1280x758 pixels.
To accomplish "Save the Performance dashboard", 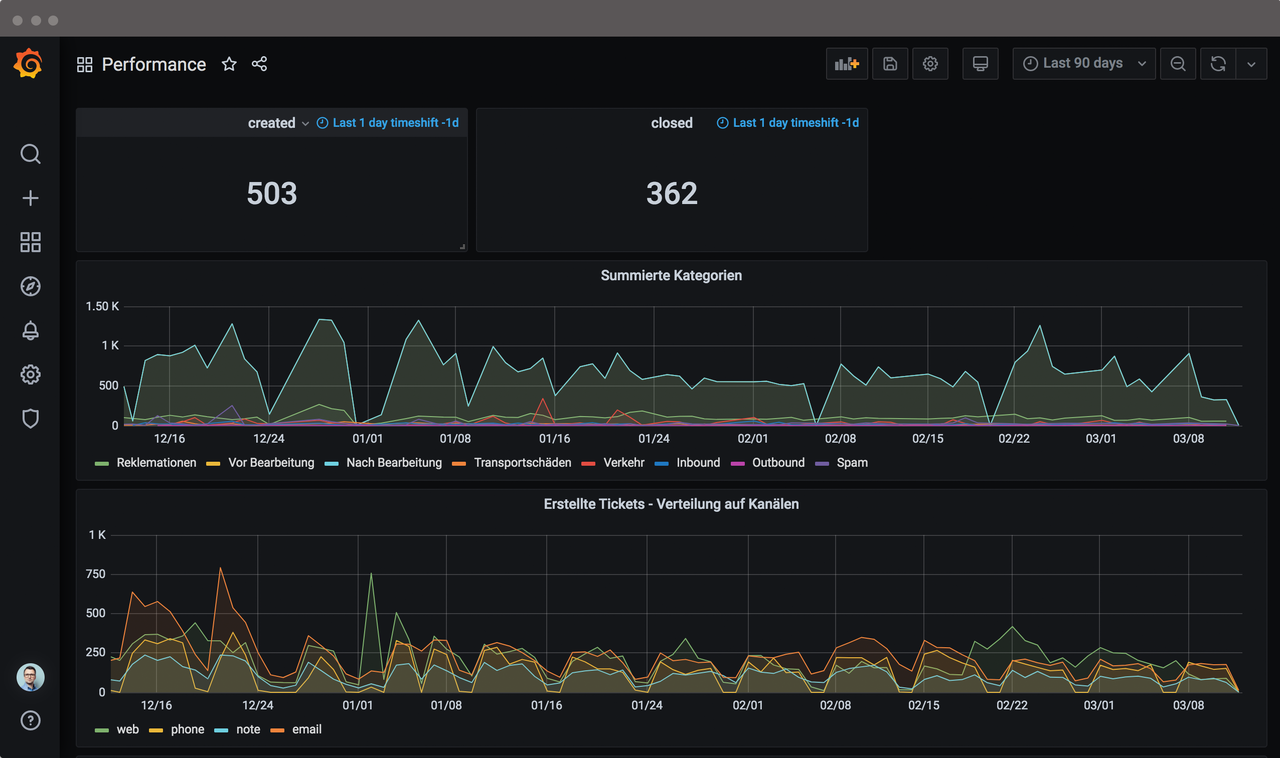I will (890, 63).
